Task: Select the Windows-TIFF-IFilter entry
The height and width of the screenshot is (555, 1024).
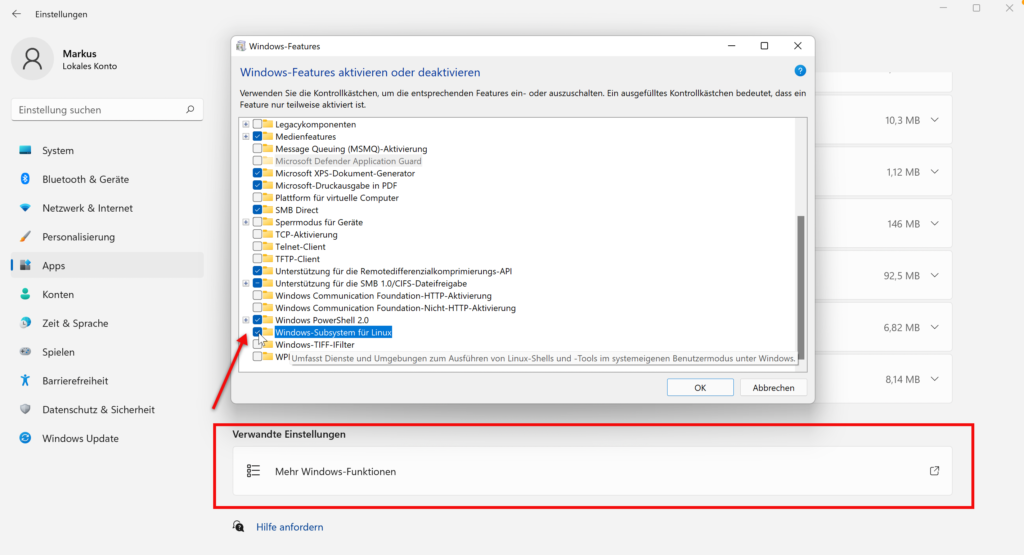Action: pyautogui.click(x=315, y=345)
